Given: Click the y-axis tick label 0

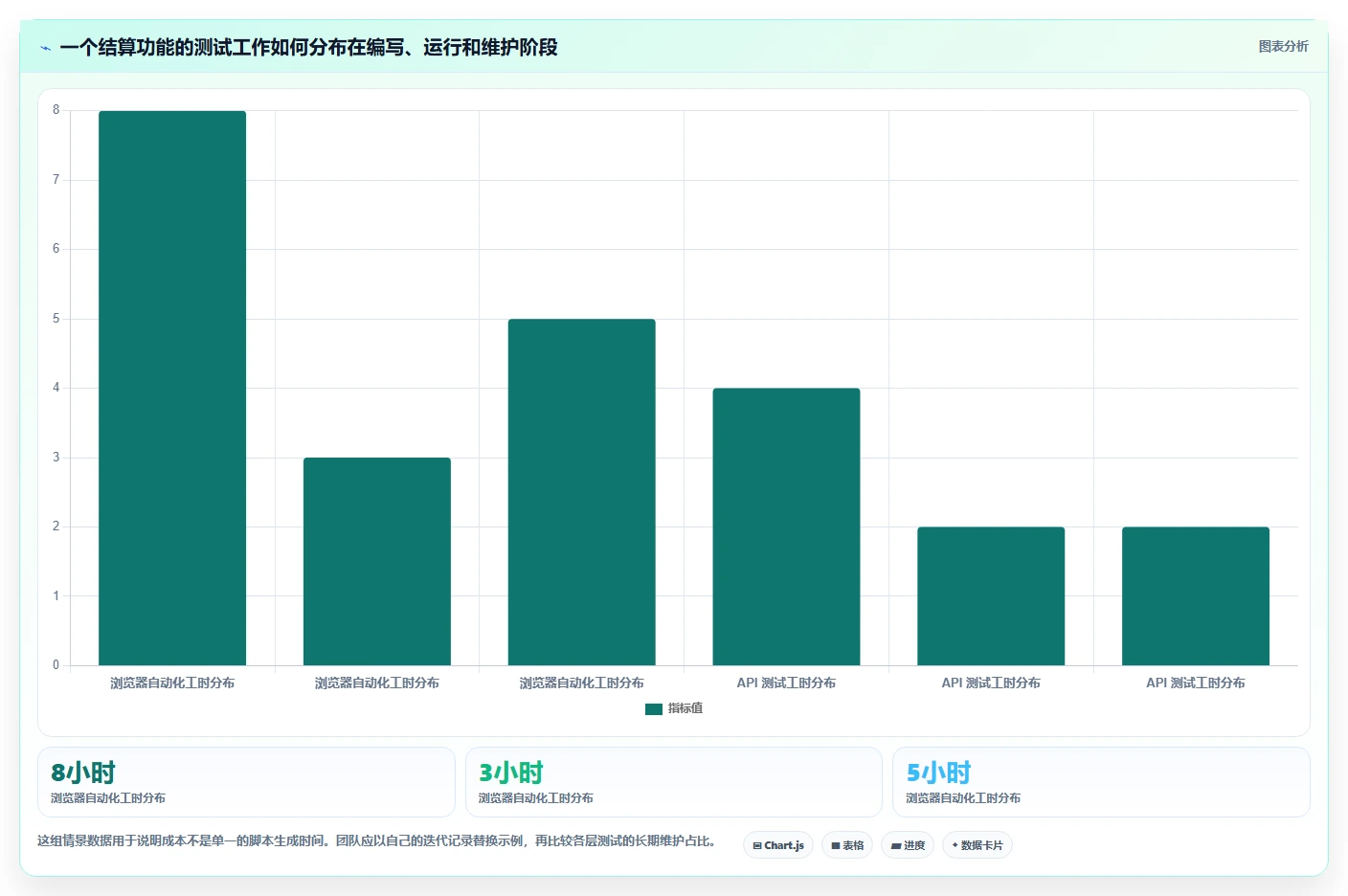Looking at the screenshot, I should click(x=56, y=665).
